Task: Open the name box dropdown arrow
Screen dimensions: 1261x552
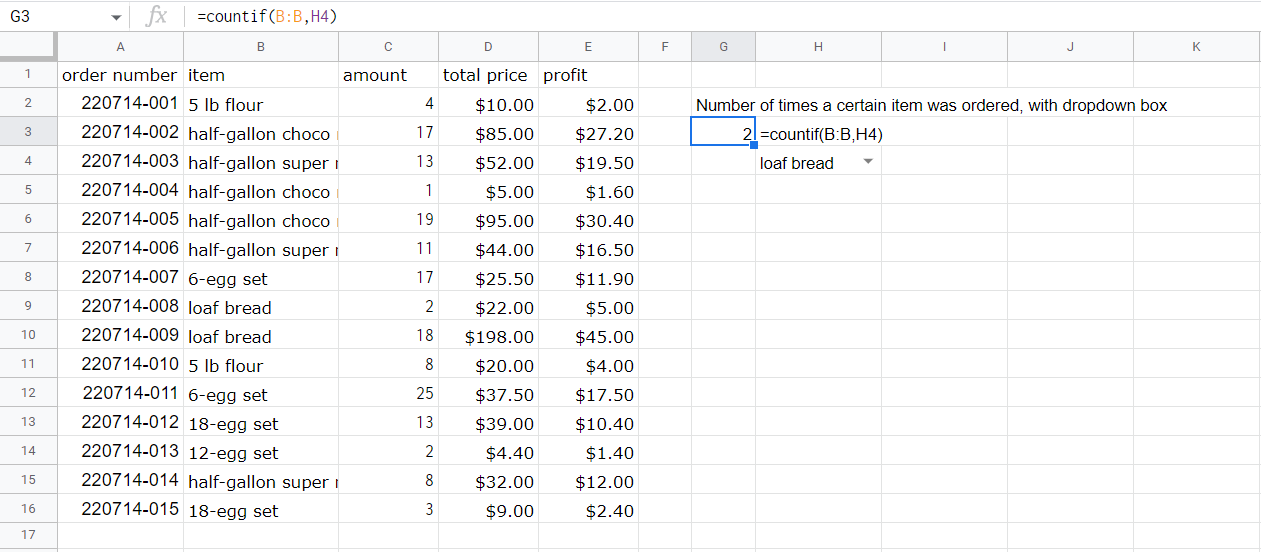Action: (x=116, y=17)
